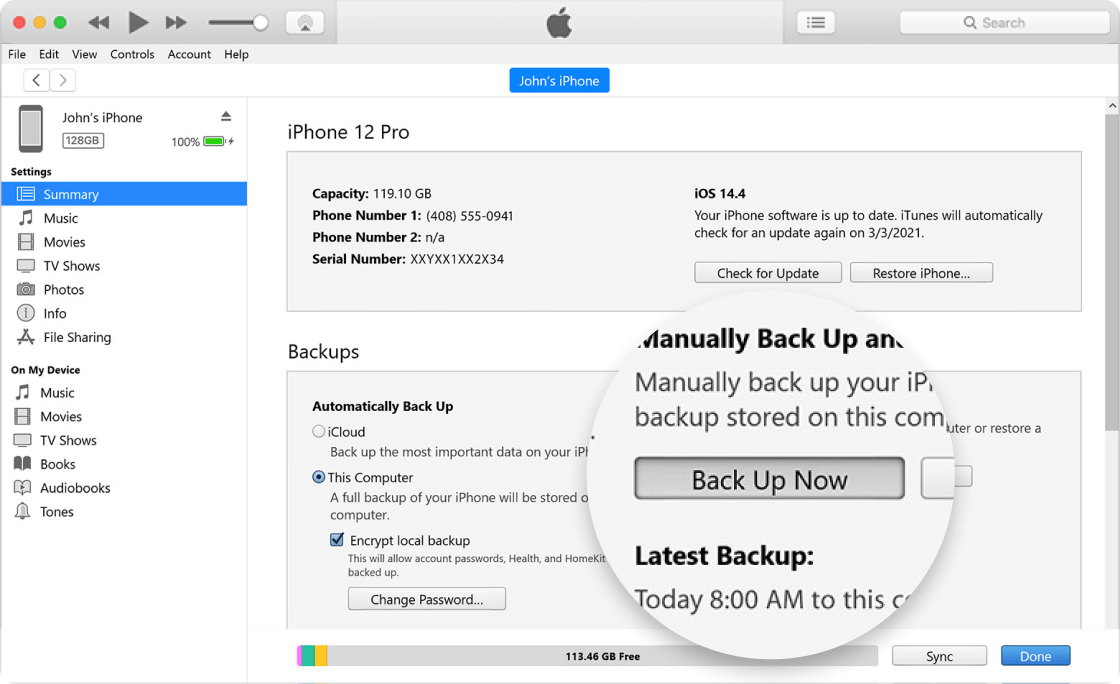Viewport: 1120px width, 684px height.
Task: Click the AirPlay icon in the toolbar
Action: click(x=304, y=22)
